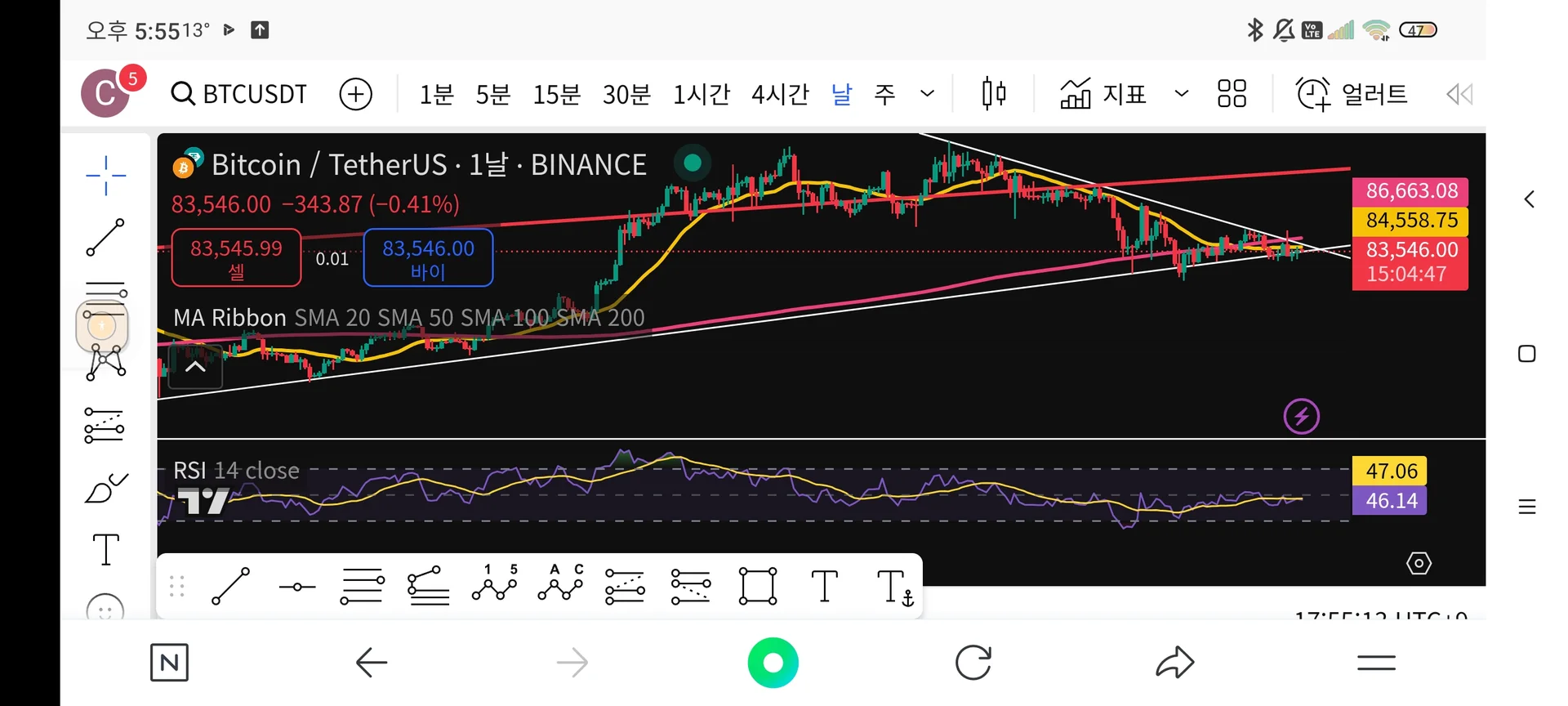Open the 지표 indicators dialog
Image resolution: width=1568 pixels, height=706 pixels.
[1103, 94]
